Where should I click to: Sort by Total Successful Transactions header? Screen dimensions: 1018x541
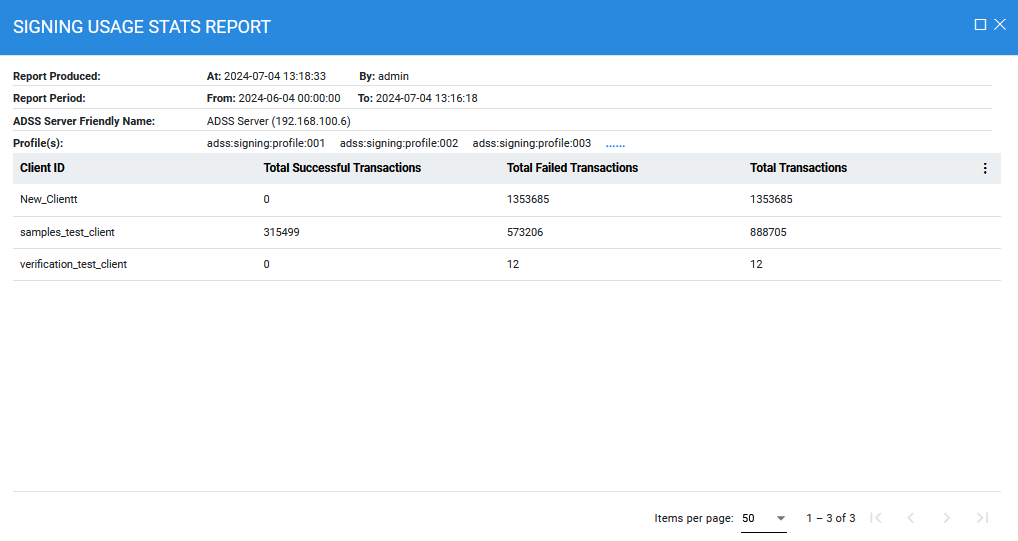[x=342, y=168]
